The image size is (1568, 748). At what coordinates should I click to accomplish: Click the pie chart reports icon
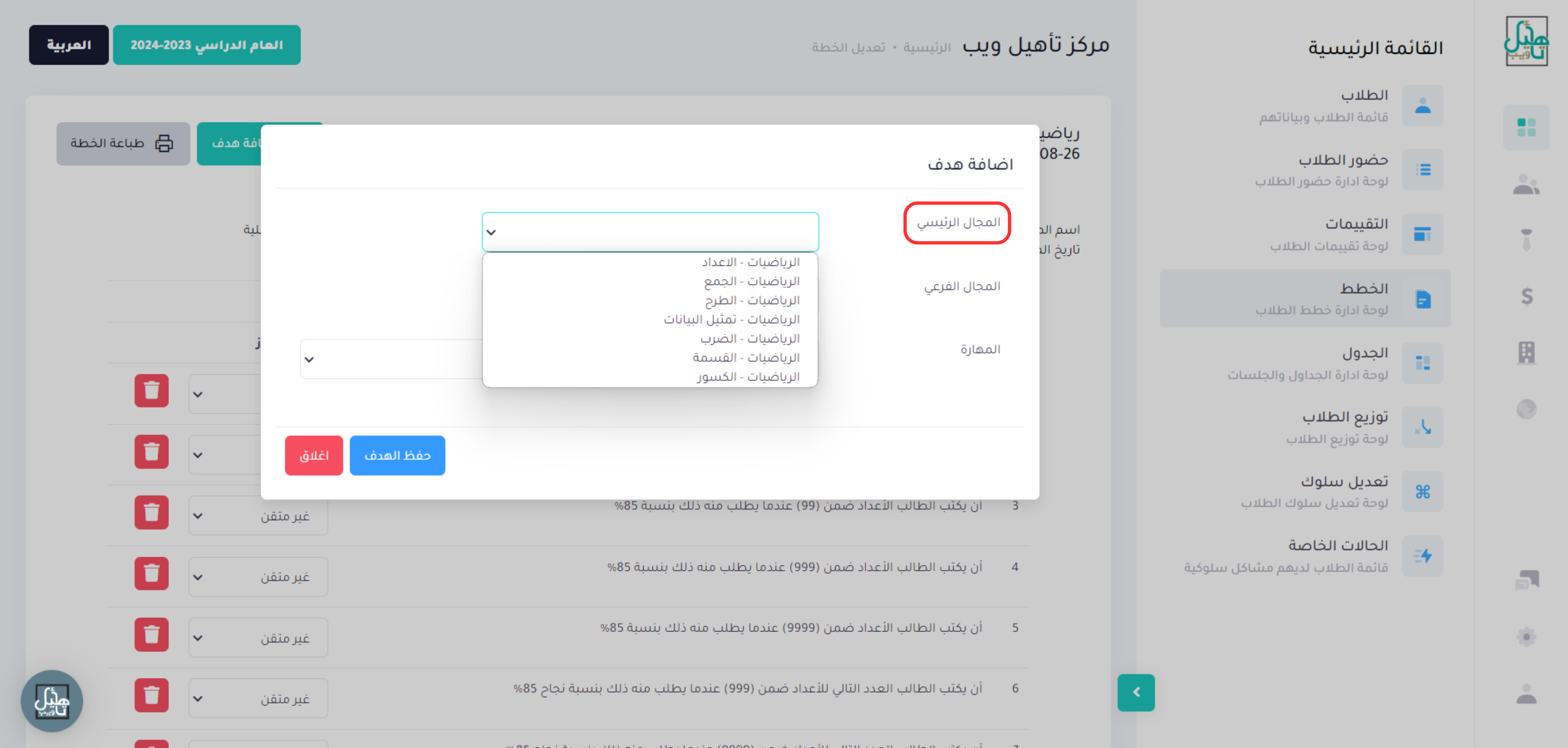click(x=1526, y=409)
